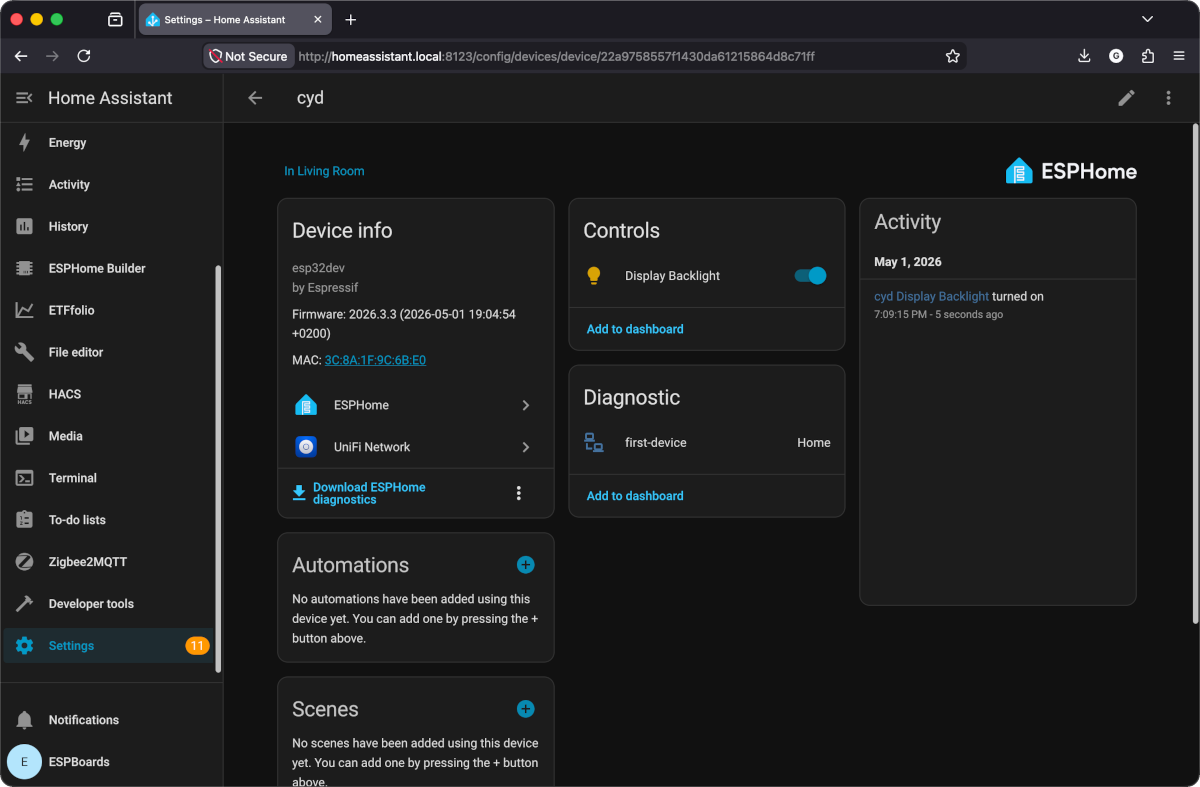The width and height of the screenshot is (1200, 787).
Task: Expand the ESPHome integration row chevron
Action: [x=526, y=405]
